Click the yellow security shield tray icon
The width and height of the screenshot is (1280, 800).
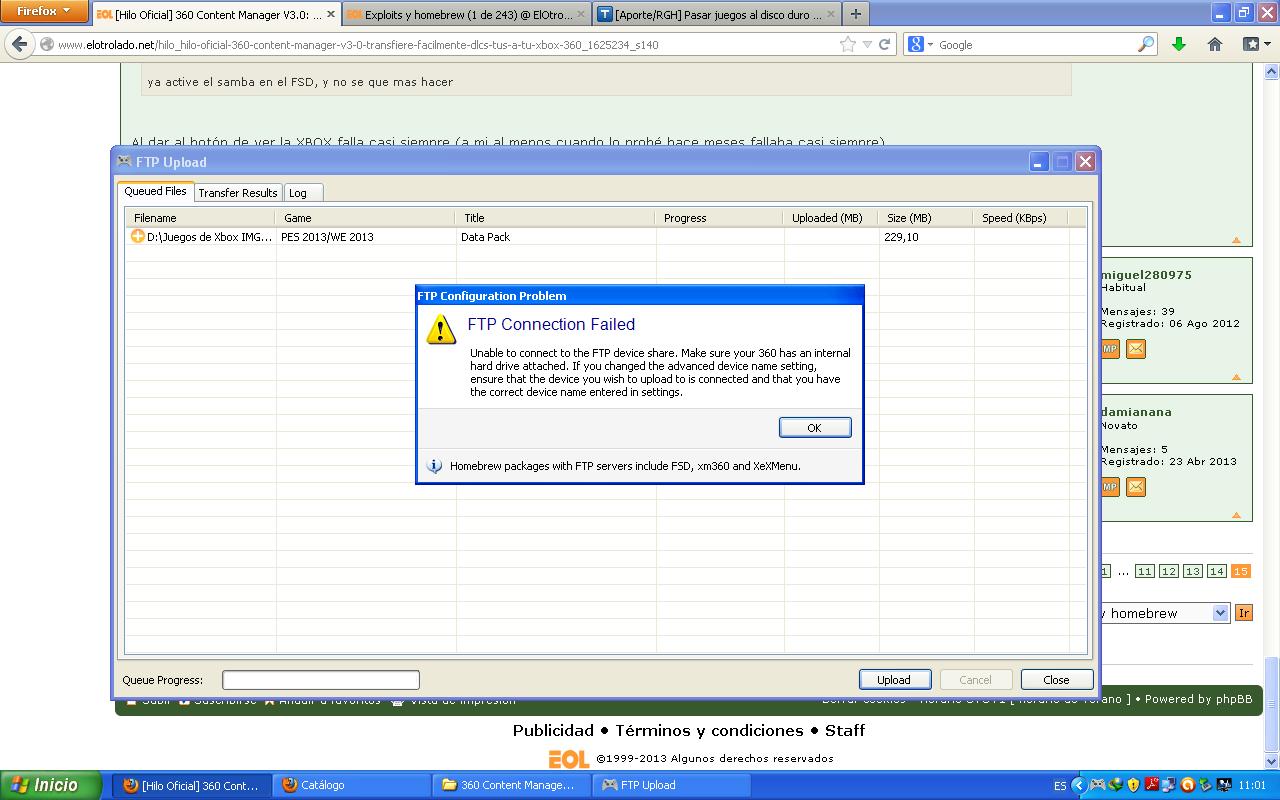click(x=1133, y=785)
